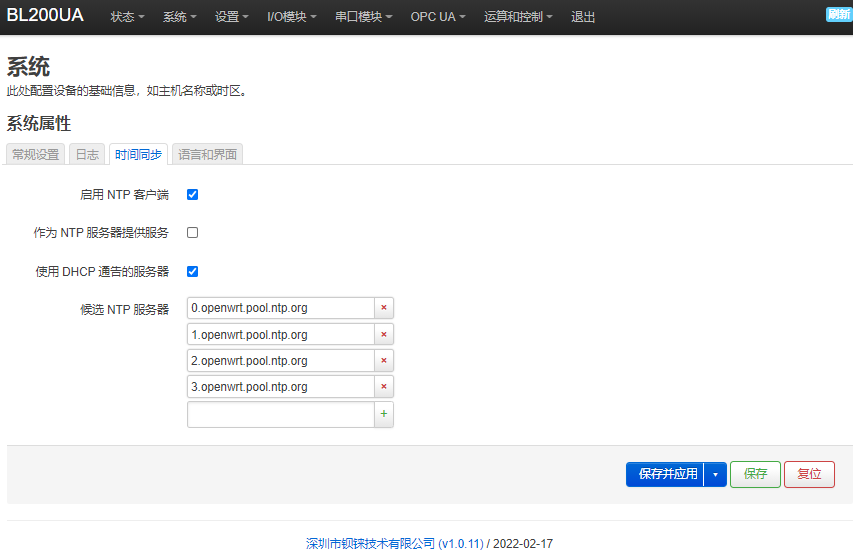Click the red 复位 button
The height and width of the screenshot is (556, 853).
809,474
